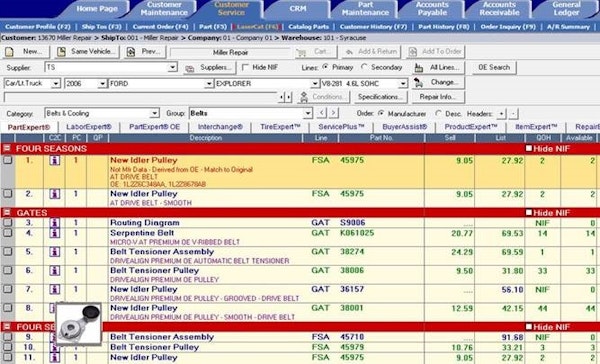600x364 pixels.
Task: Open the Category Belts & Cooling dropdown
Action: pos(155,113)
